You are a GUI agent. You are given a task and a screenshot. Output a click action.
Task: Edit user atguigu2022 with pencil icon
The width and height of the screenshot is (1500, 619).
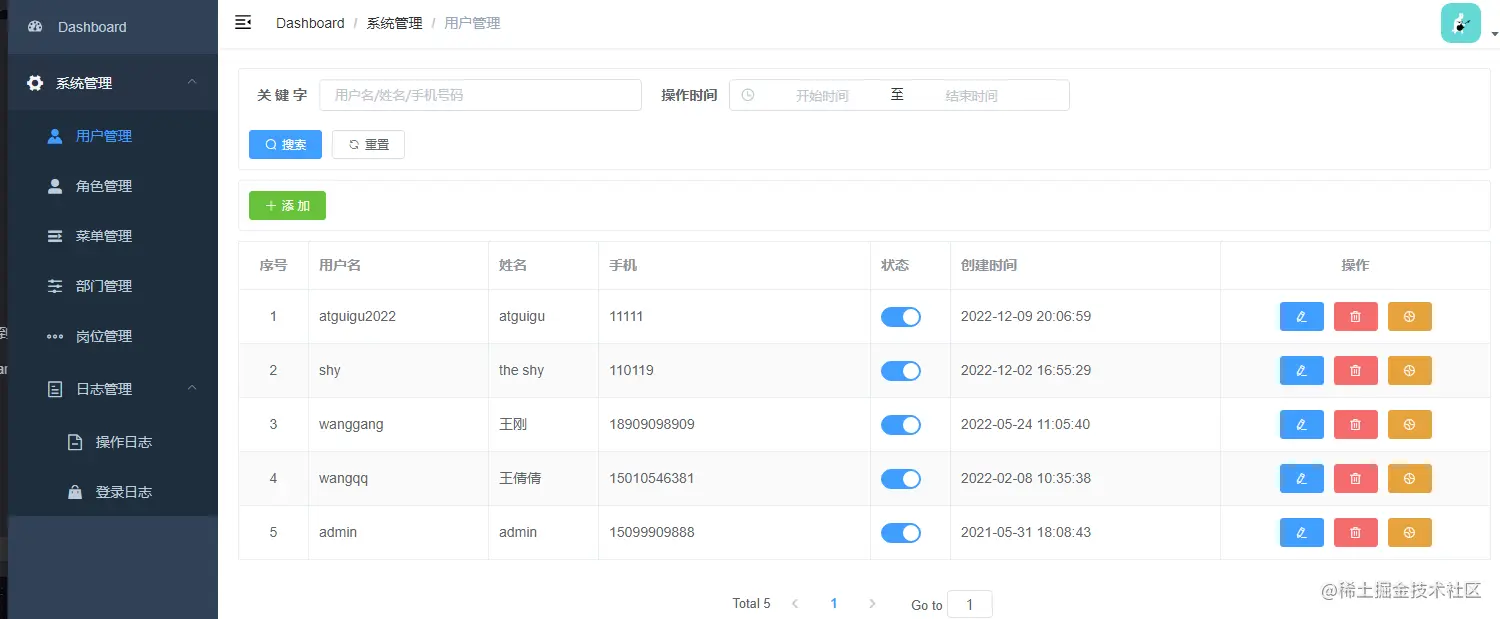point(1301,316)
